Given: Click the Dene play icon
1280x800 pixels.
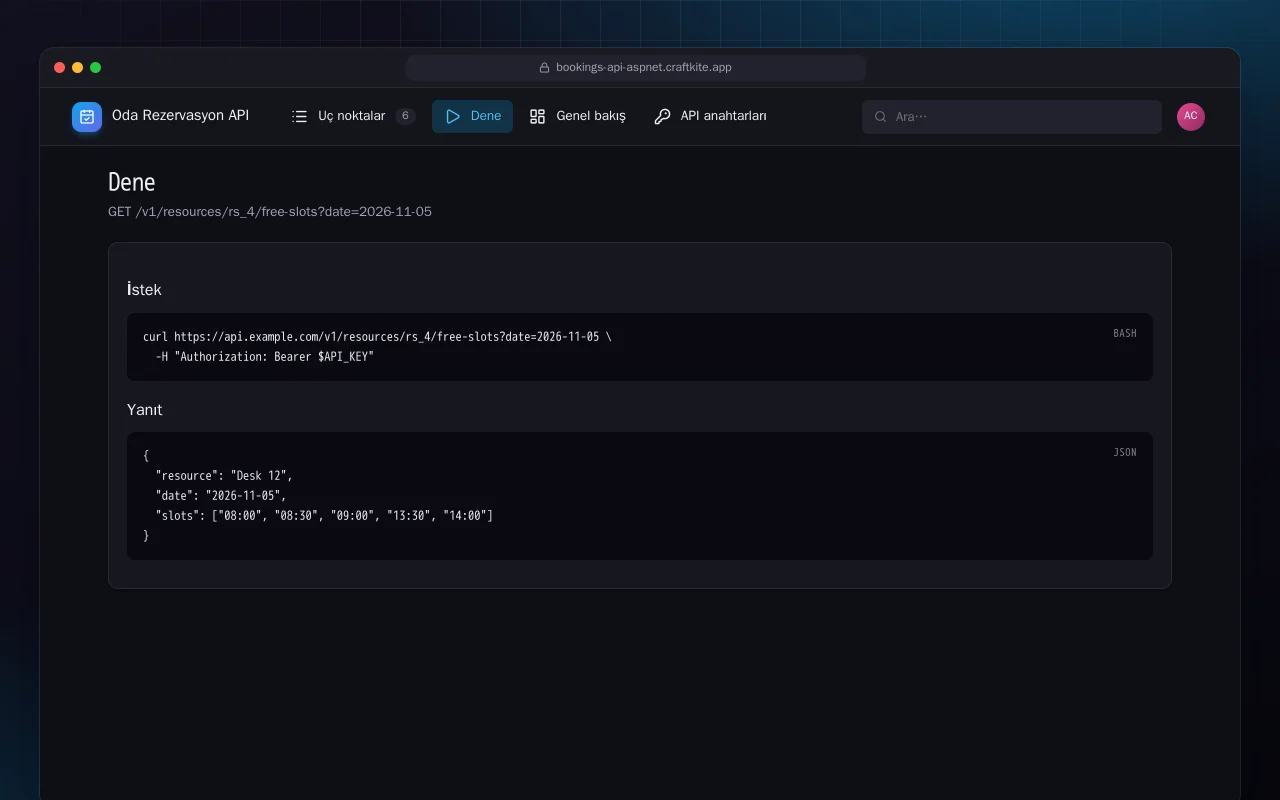Looking at the screenshot, I should [453, 116].
